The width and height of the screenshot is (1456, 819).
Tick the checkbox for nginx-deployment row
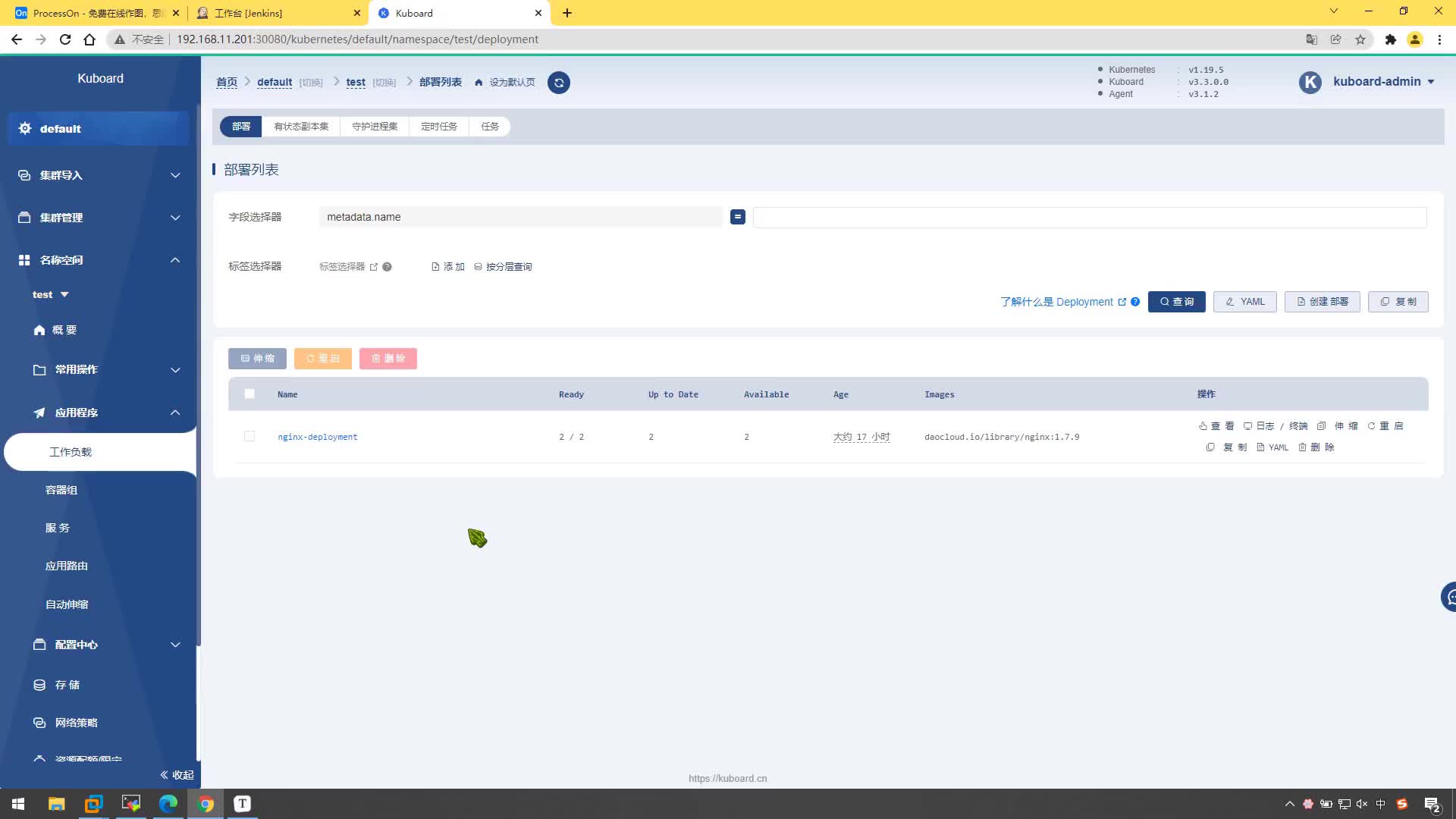point(249,436)
